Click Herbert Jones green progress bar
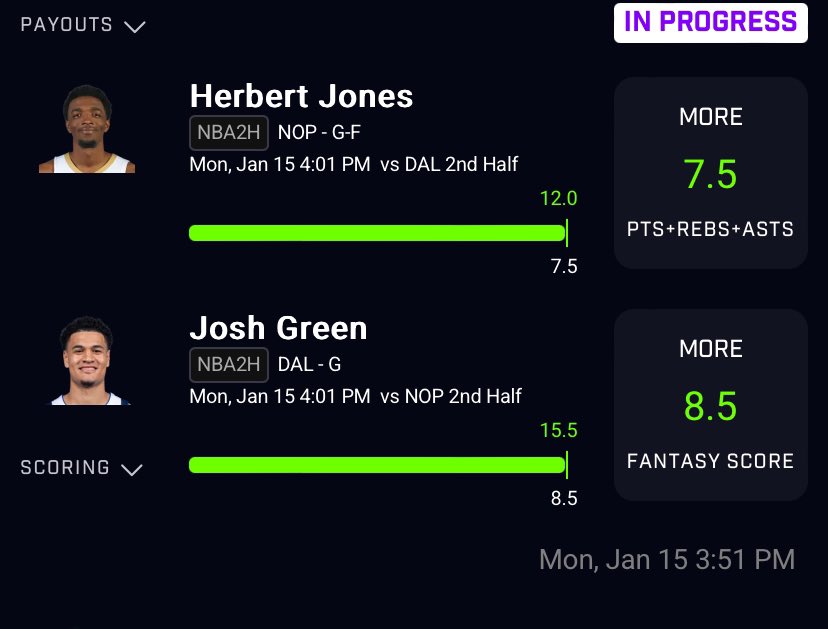Screen dimensions: 828x629 tap(378, 233)
